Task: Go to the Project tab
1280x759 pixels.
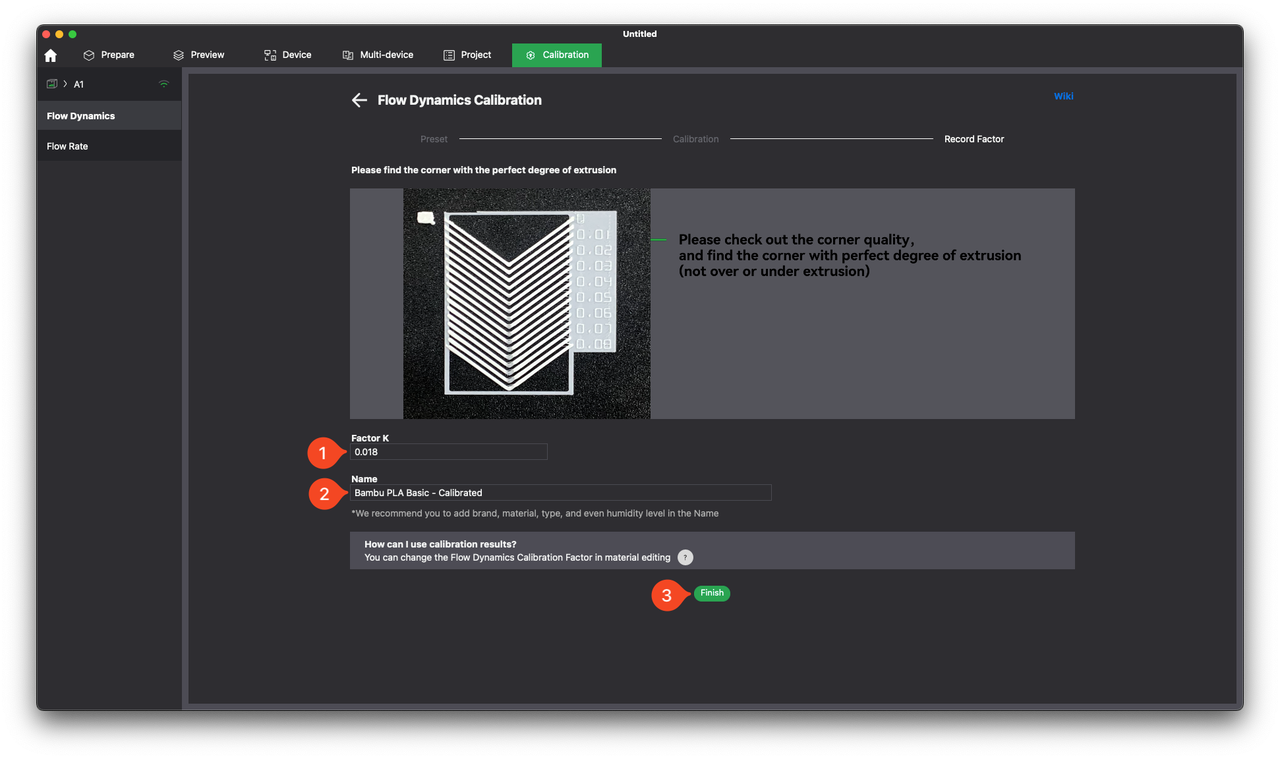Action: pyautogui.click(x=467, y=55)
